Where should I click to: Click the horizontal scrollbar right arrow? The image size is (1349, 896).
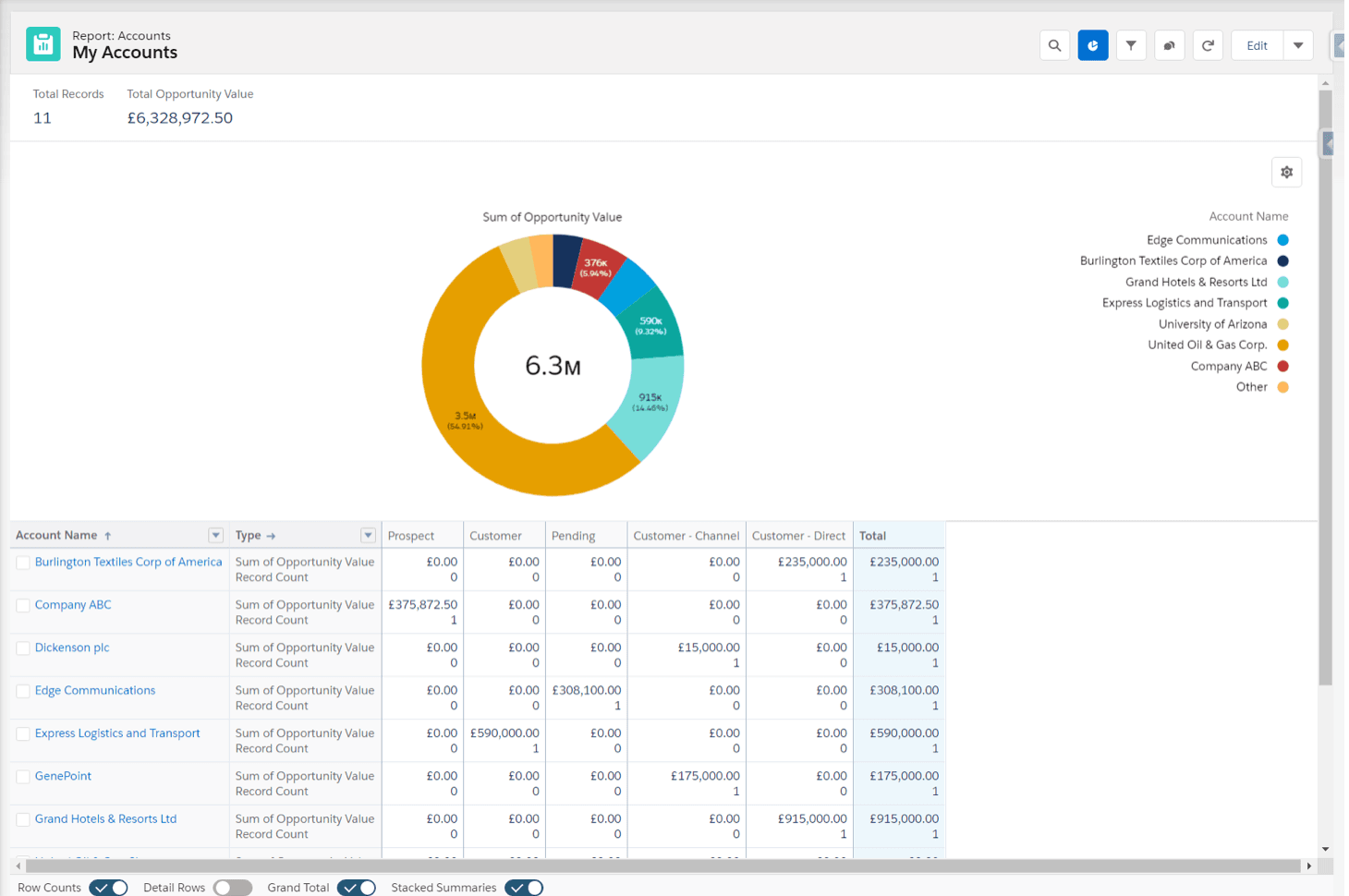point(1309,866)
